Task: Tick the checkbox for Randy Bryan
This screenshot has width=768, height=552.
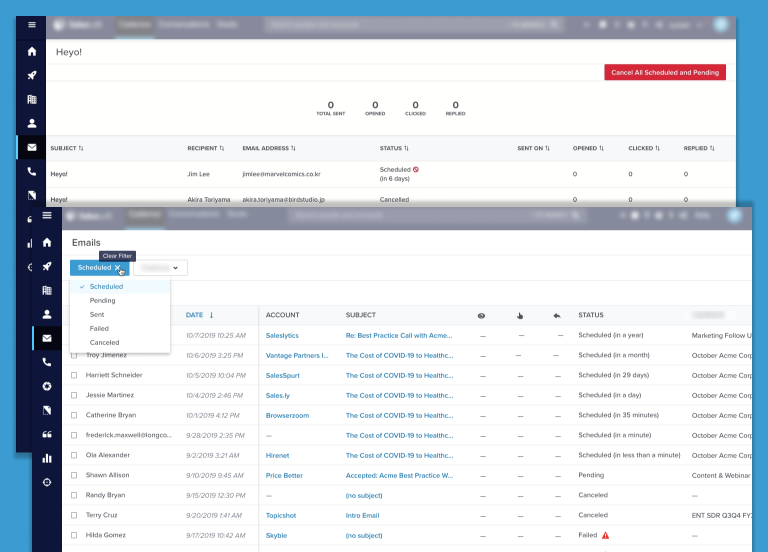Action: coord(74,495)
